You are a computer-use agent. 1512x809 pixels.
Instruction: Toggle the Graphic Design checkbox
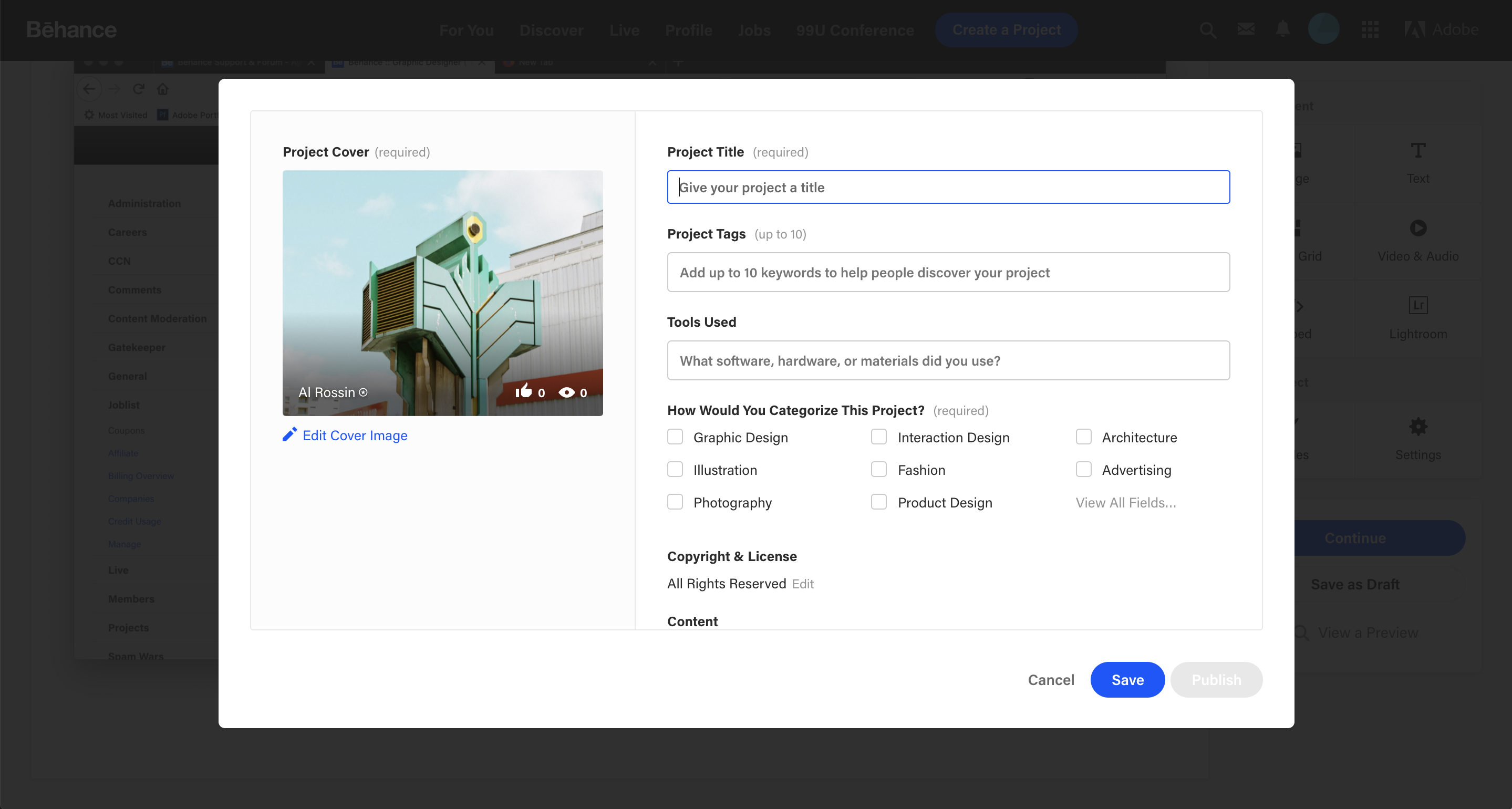point(675,437)
